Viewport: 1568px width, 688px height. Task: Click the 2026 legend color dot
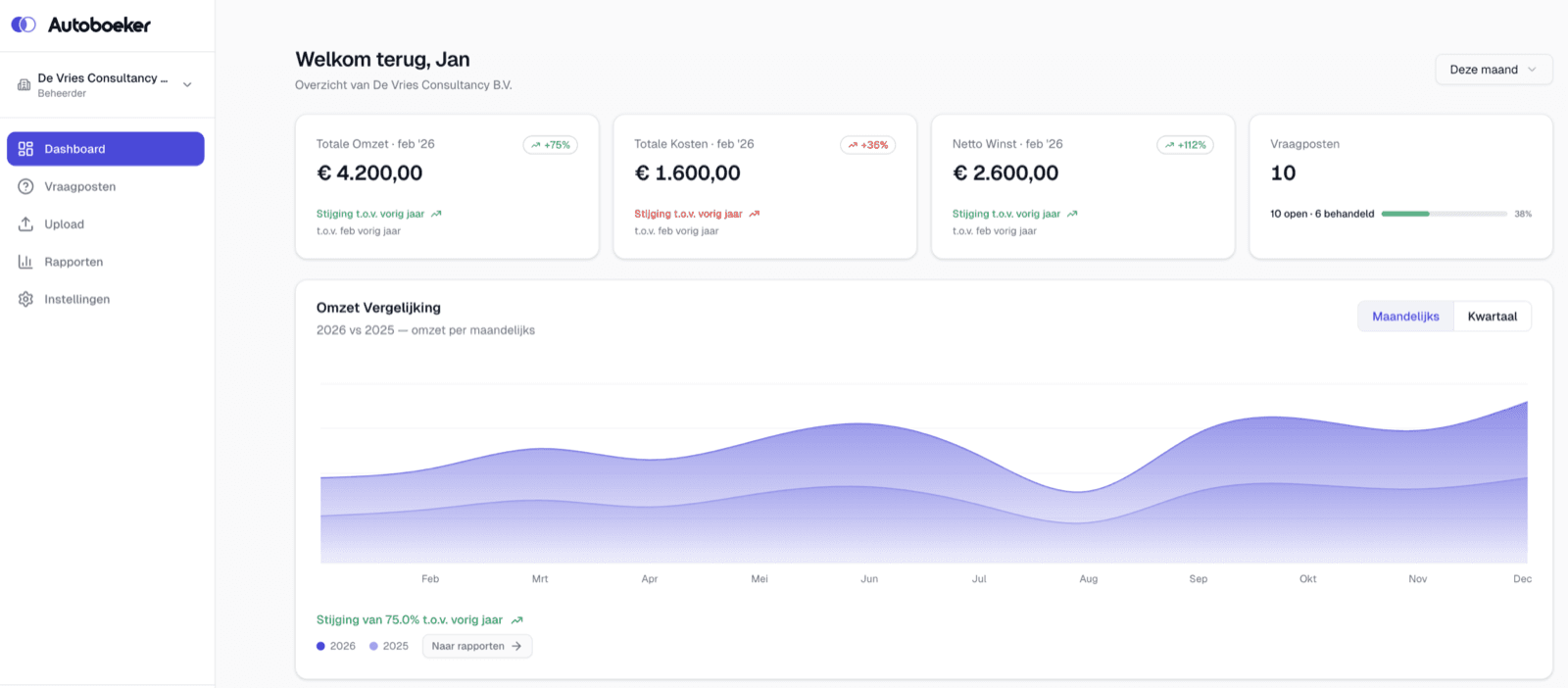click(x=320, y=646)
